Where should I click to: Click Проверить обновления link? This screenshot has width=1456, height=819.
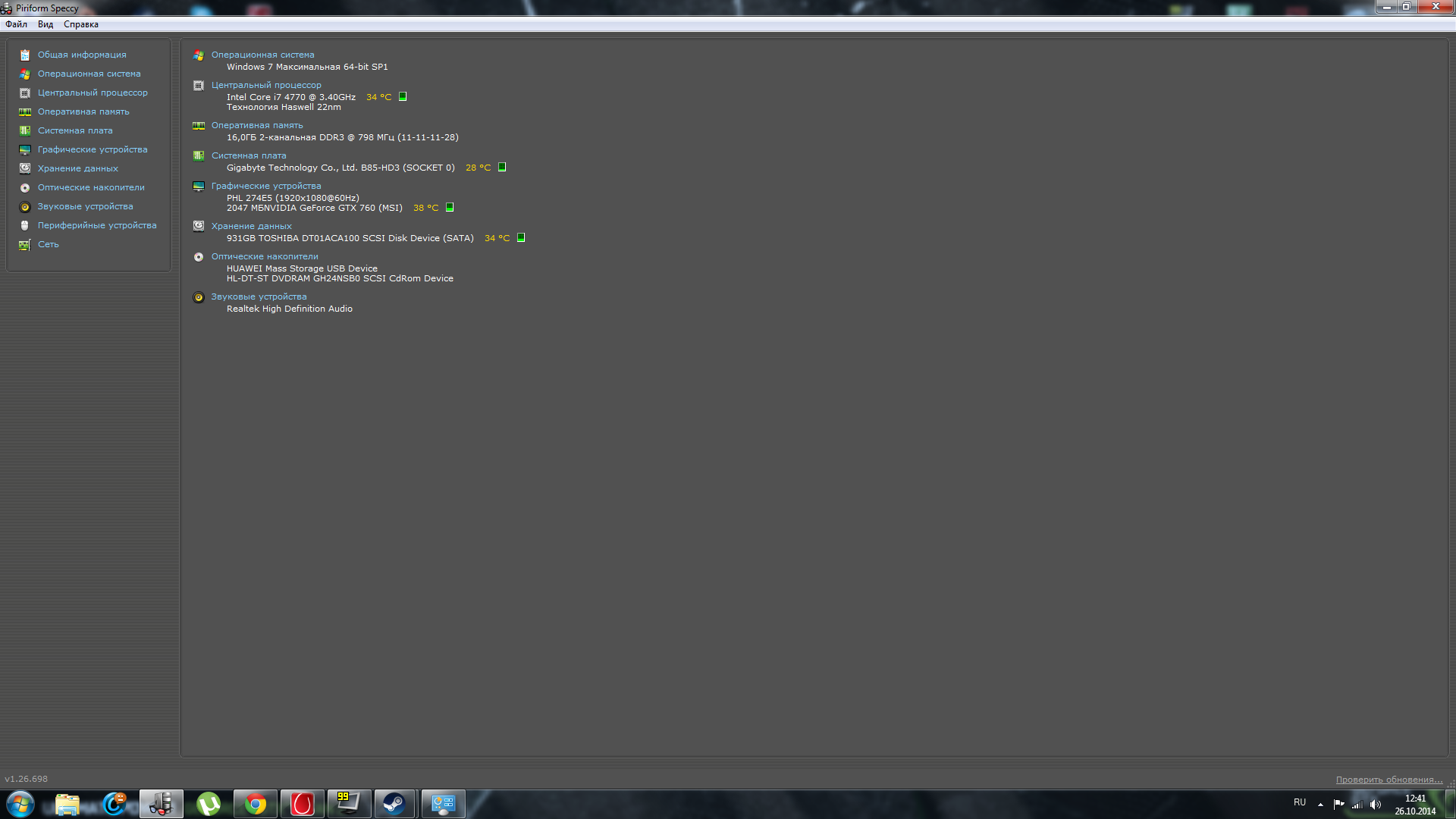(x=1389, y=780)
